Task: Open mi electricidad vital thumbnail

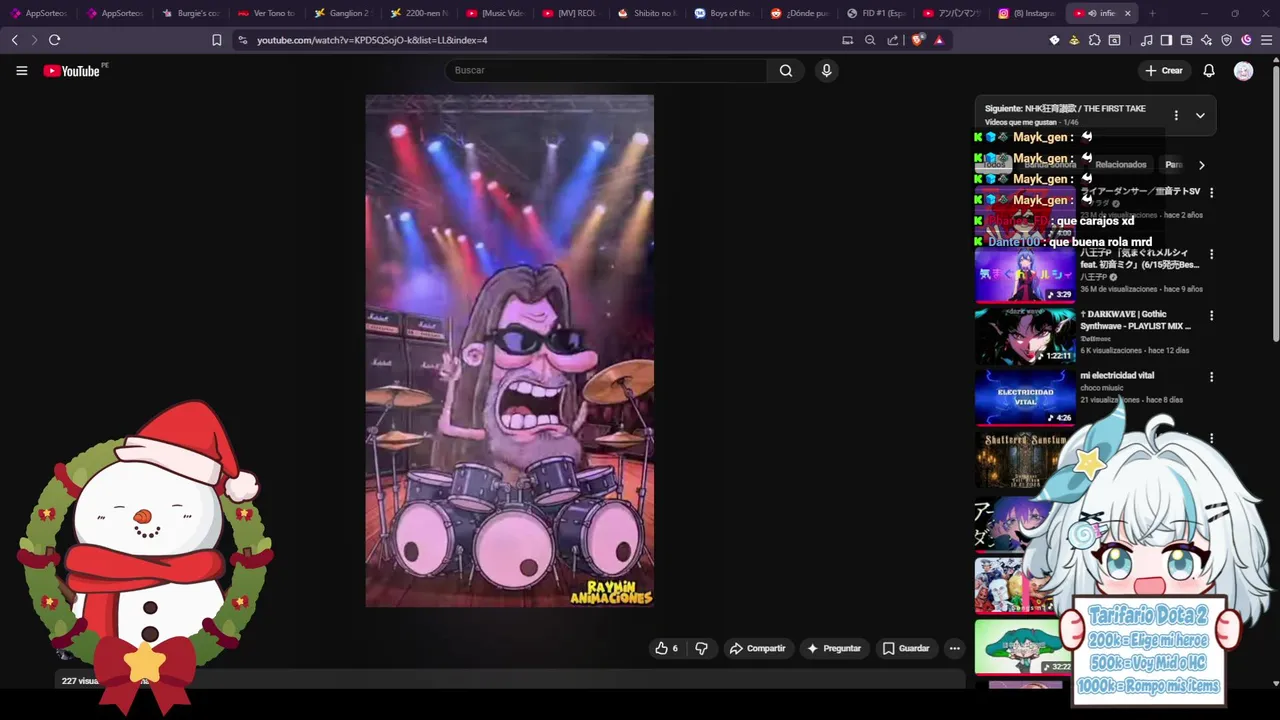Action: coord(1024,398)
